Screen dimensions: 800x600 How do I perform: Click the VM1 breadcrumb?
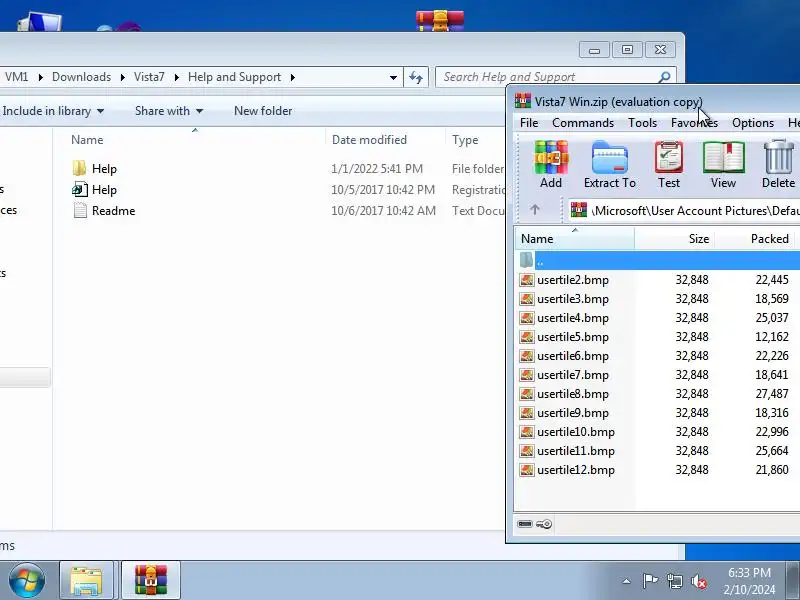16,77
